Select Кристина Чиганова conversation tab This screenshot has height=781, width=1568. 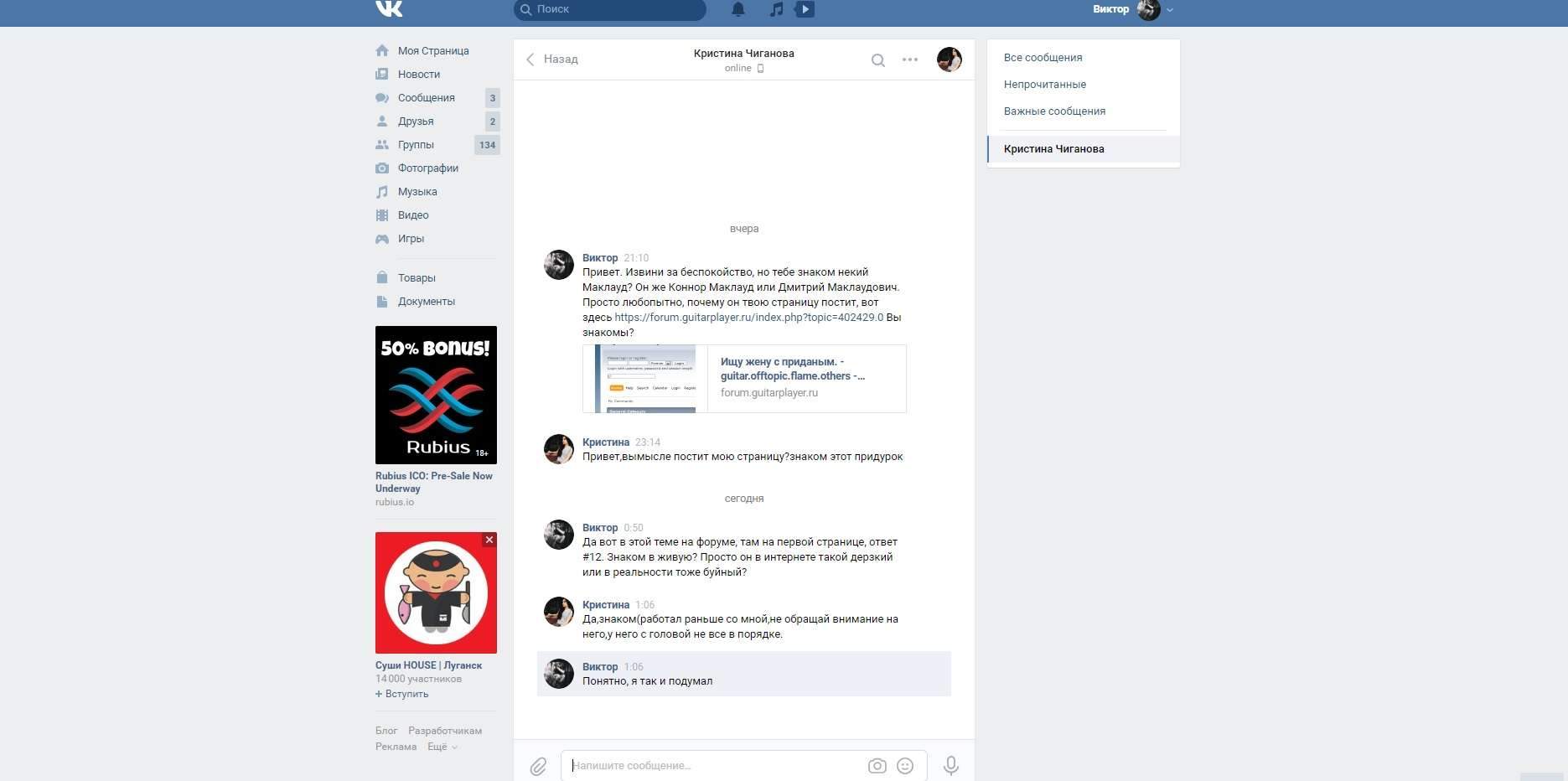[1084, 149]
